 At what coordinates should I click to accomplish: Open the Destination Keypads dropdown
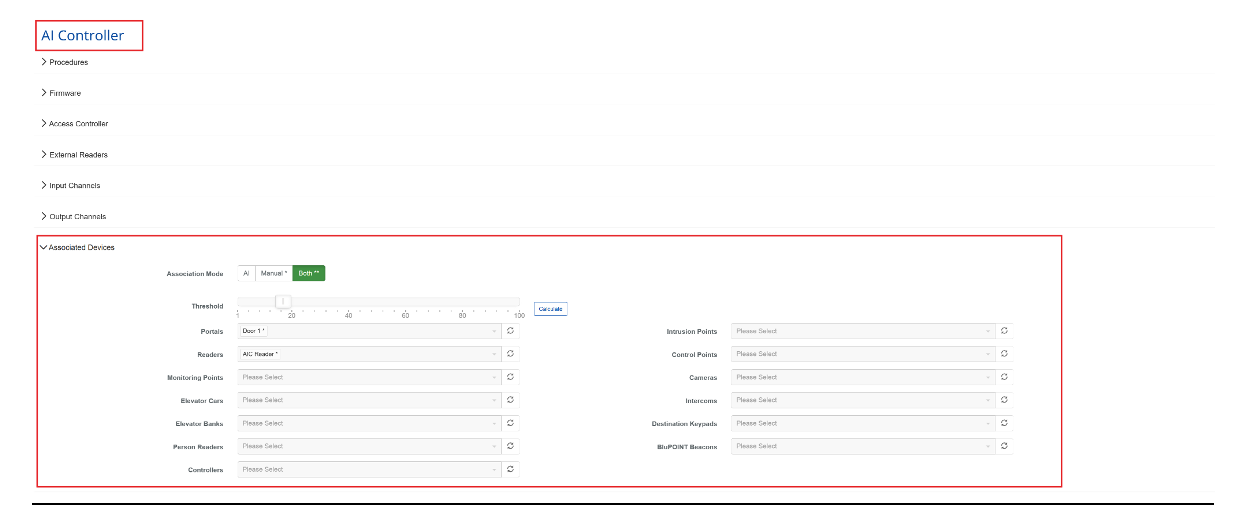click(862, 423)
